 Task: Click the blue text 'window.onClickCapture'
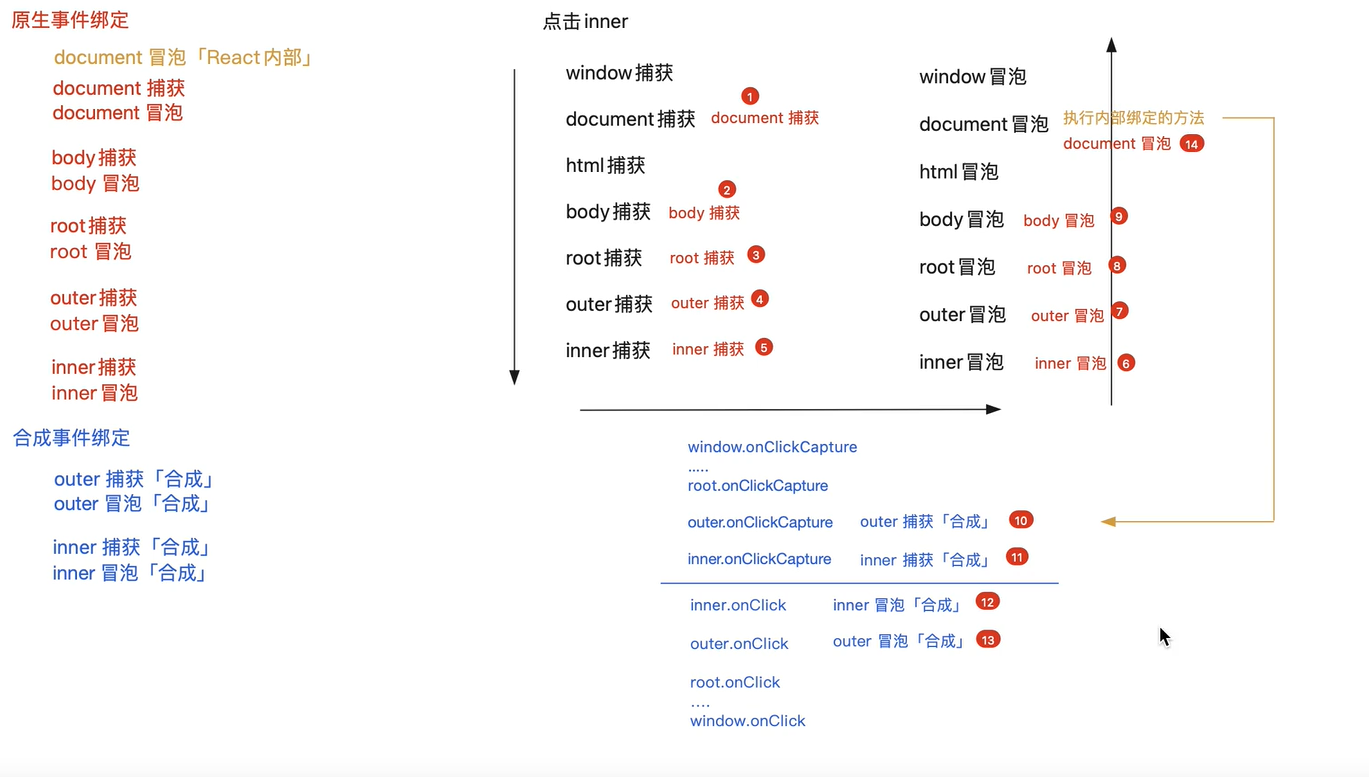tap(772, 447)
